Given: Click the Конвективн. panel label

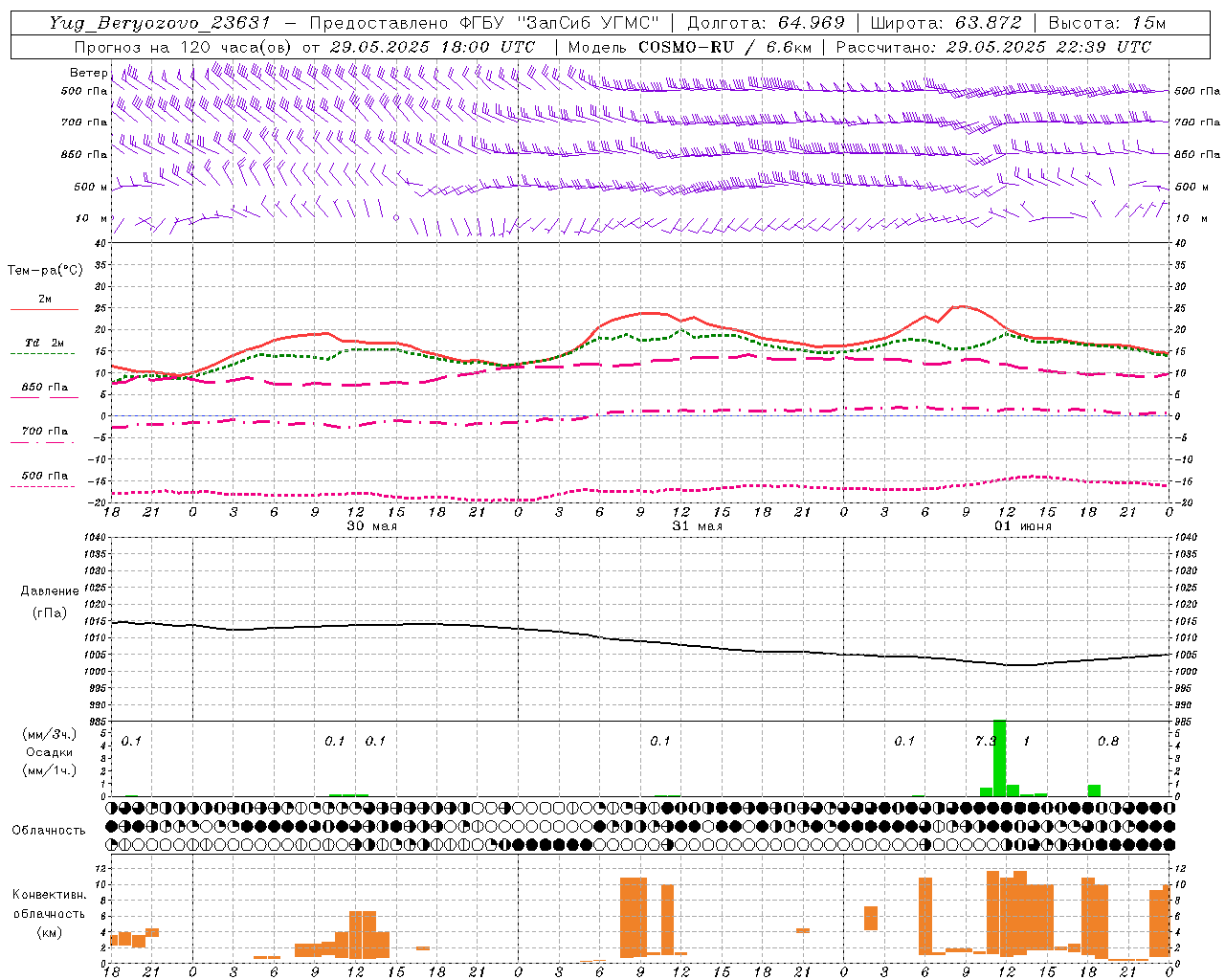Looking at the screenshot, I should coord(49,895).
